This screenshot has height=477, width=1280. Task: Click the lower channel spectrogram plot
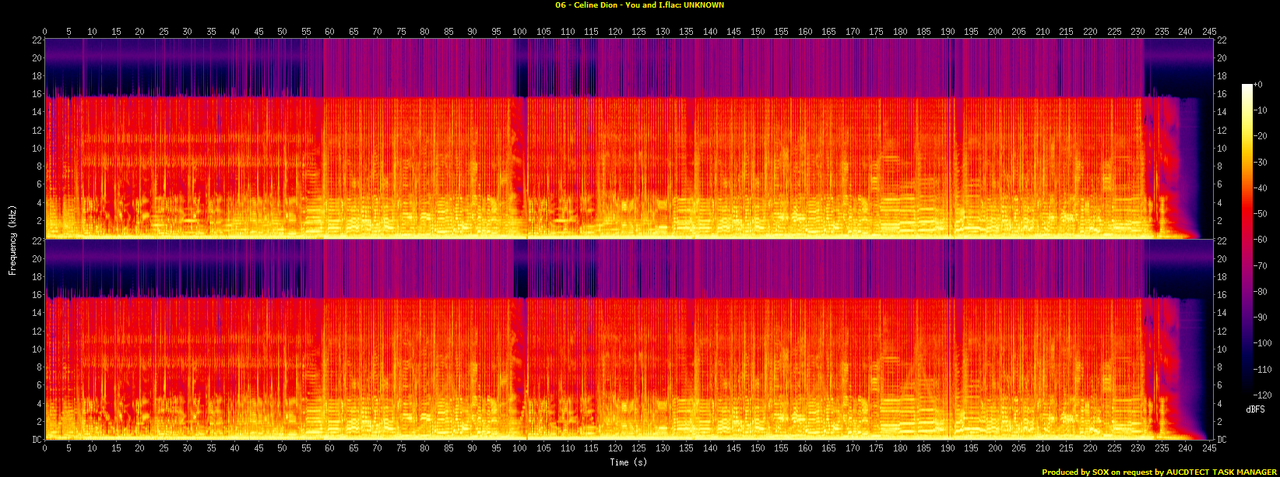(627, 340)
